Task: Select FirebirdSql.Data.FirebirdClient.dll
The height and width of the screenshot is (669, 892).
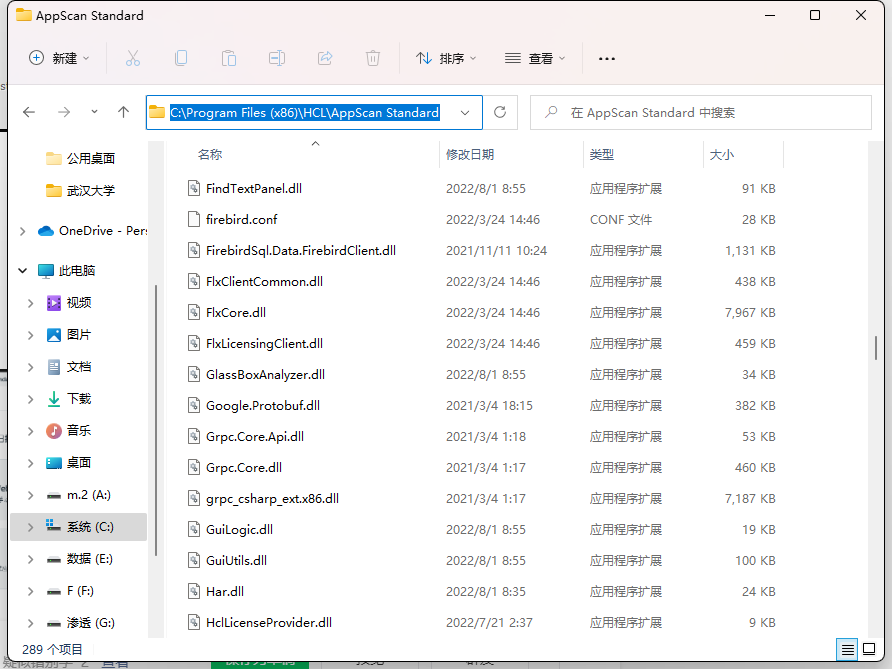Action: point(300,251)
